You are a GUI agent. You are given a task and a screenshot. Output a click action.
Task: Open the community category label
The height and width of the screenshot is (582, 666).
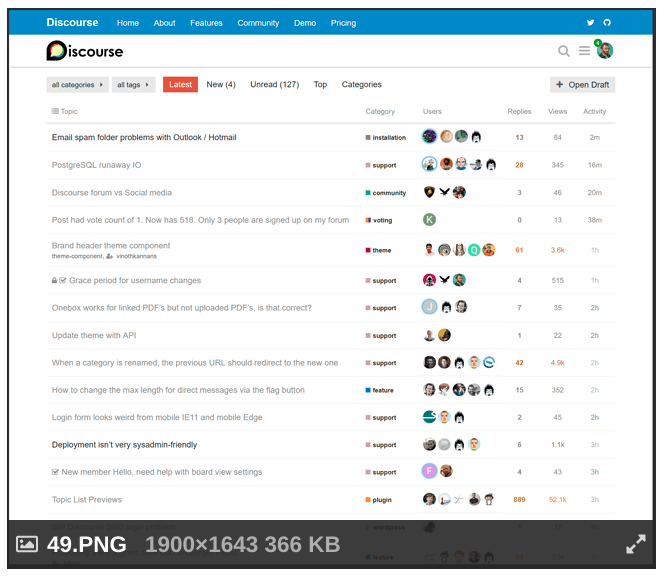click(x=386, y=193)
